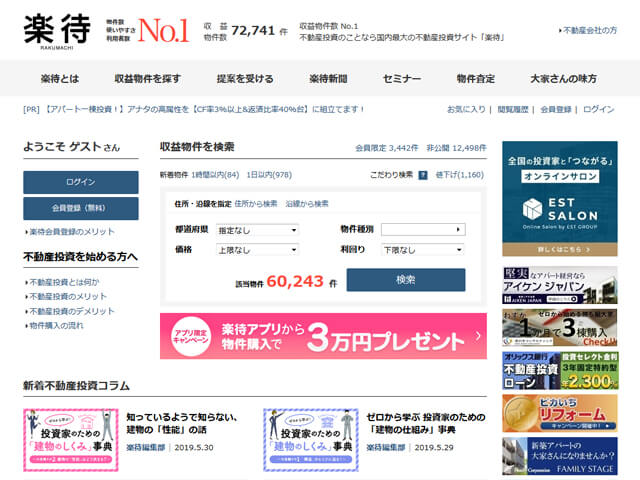
Task: Click the ログイン link in top bar
Action: click(598, 109)
